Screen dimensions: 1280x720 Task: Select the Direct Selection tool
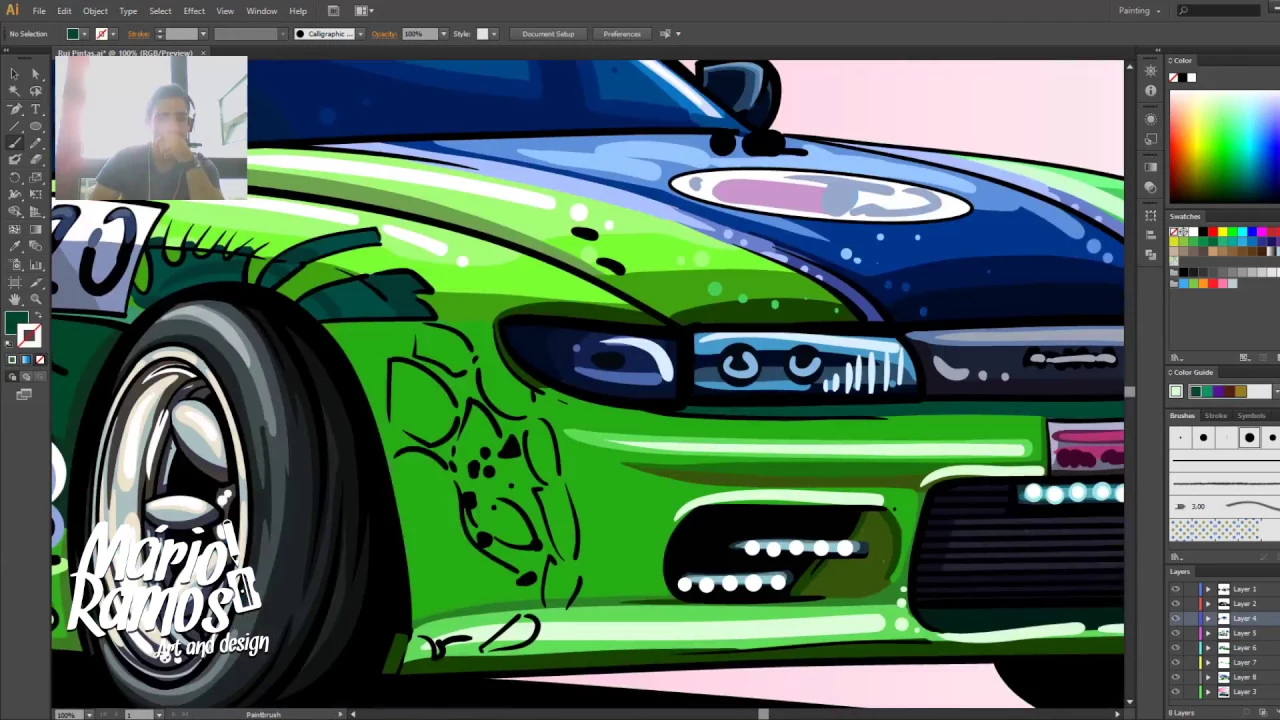(35, 74)
